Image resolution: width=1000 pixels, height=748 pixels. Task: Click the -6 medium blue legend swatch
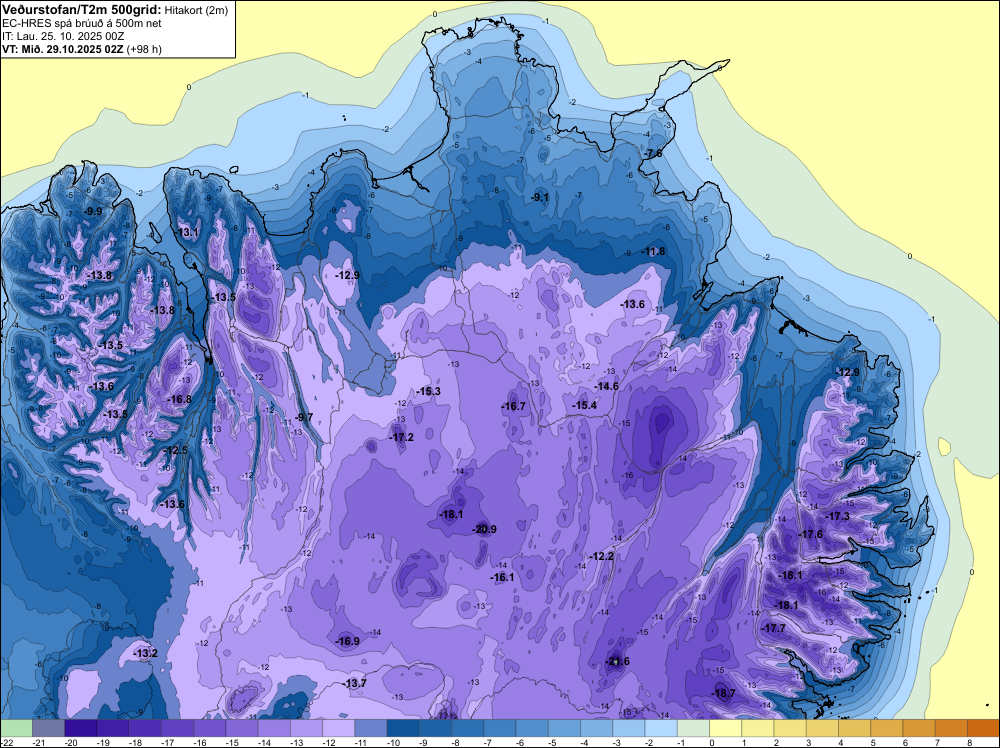[x=532, y=728]
